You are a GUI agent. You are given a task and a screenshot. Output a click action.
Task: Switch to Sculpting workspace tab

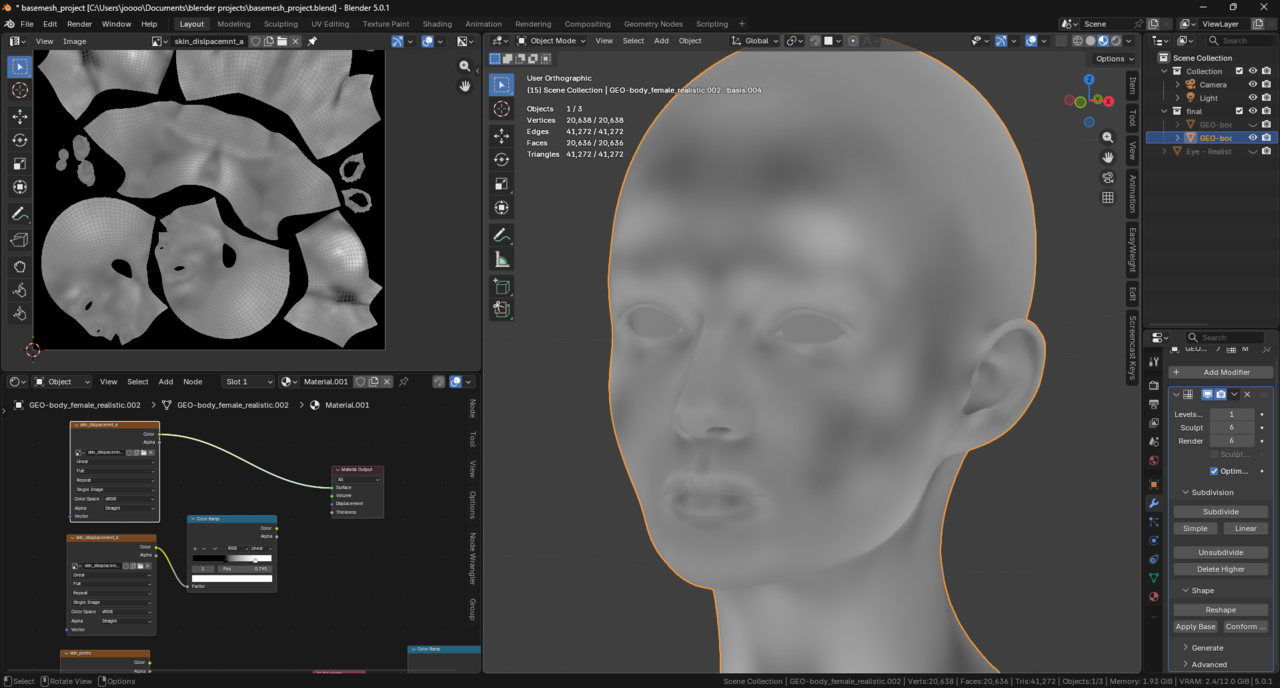pos(280,24)
